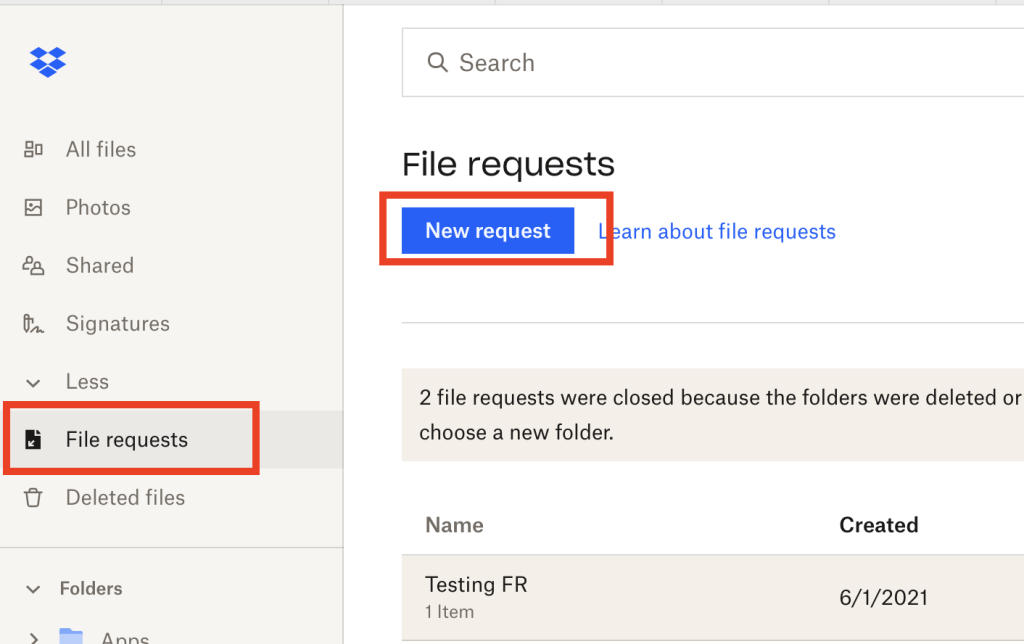
Task: Collapse the Less section chevron
Action: [x=32, y=382]
